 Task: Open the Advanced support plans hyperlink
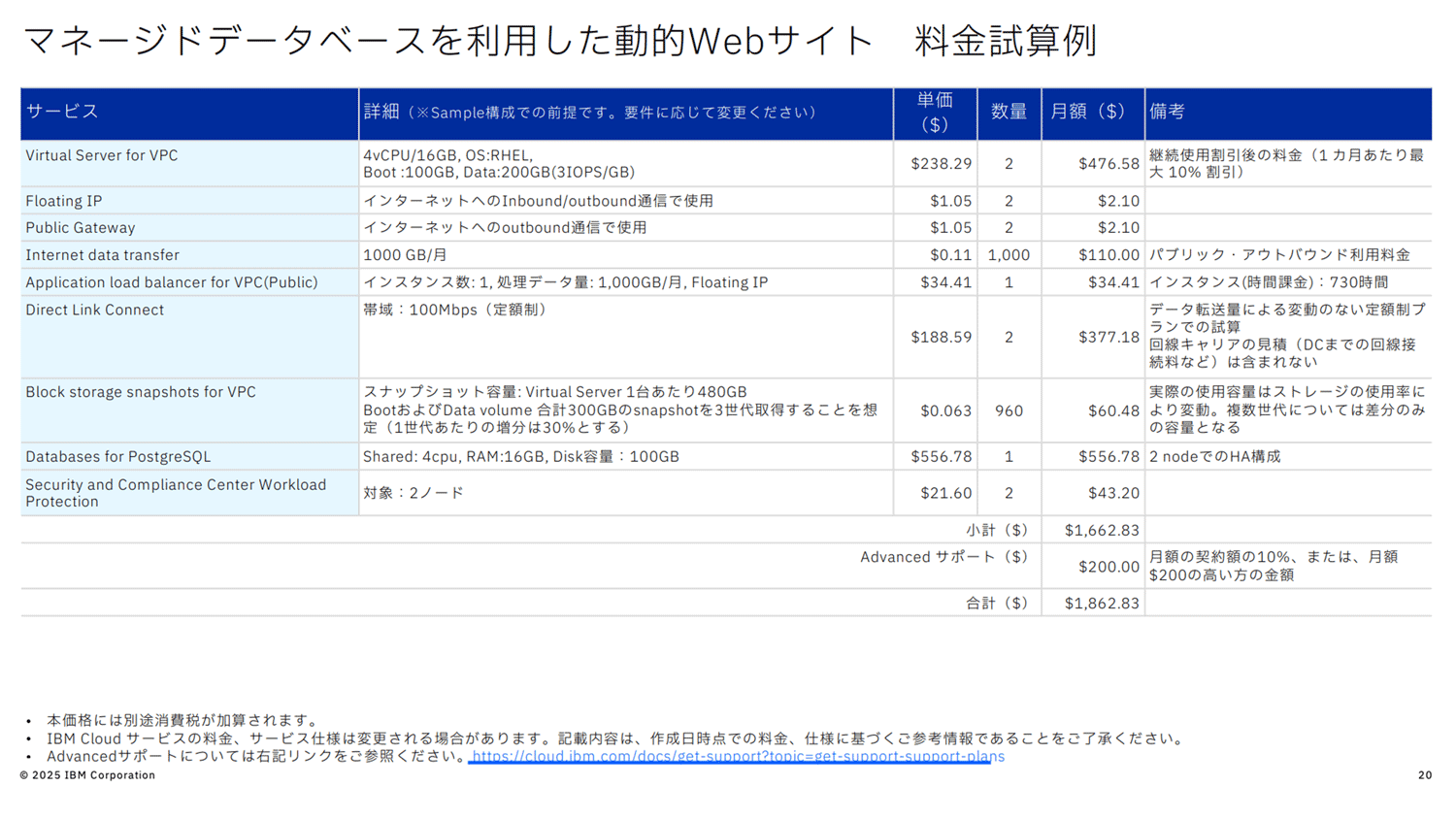coord(738,756)
